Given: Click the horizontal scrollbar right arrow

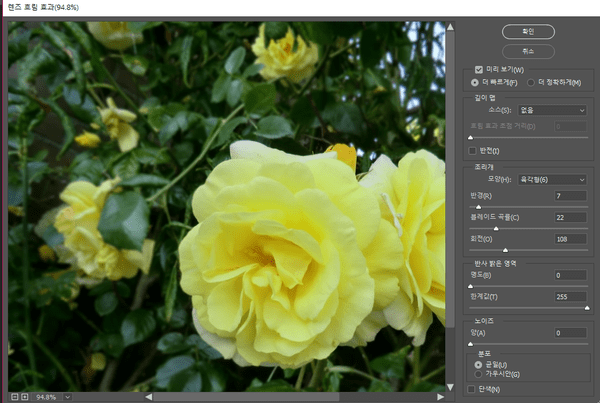Looking at the screenshot, I should (439, 397).
